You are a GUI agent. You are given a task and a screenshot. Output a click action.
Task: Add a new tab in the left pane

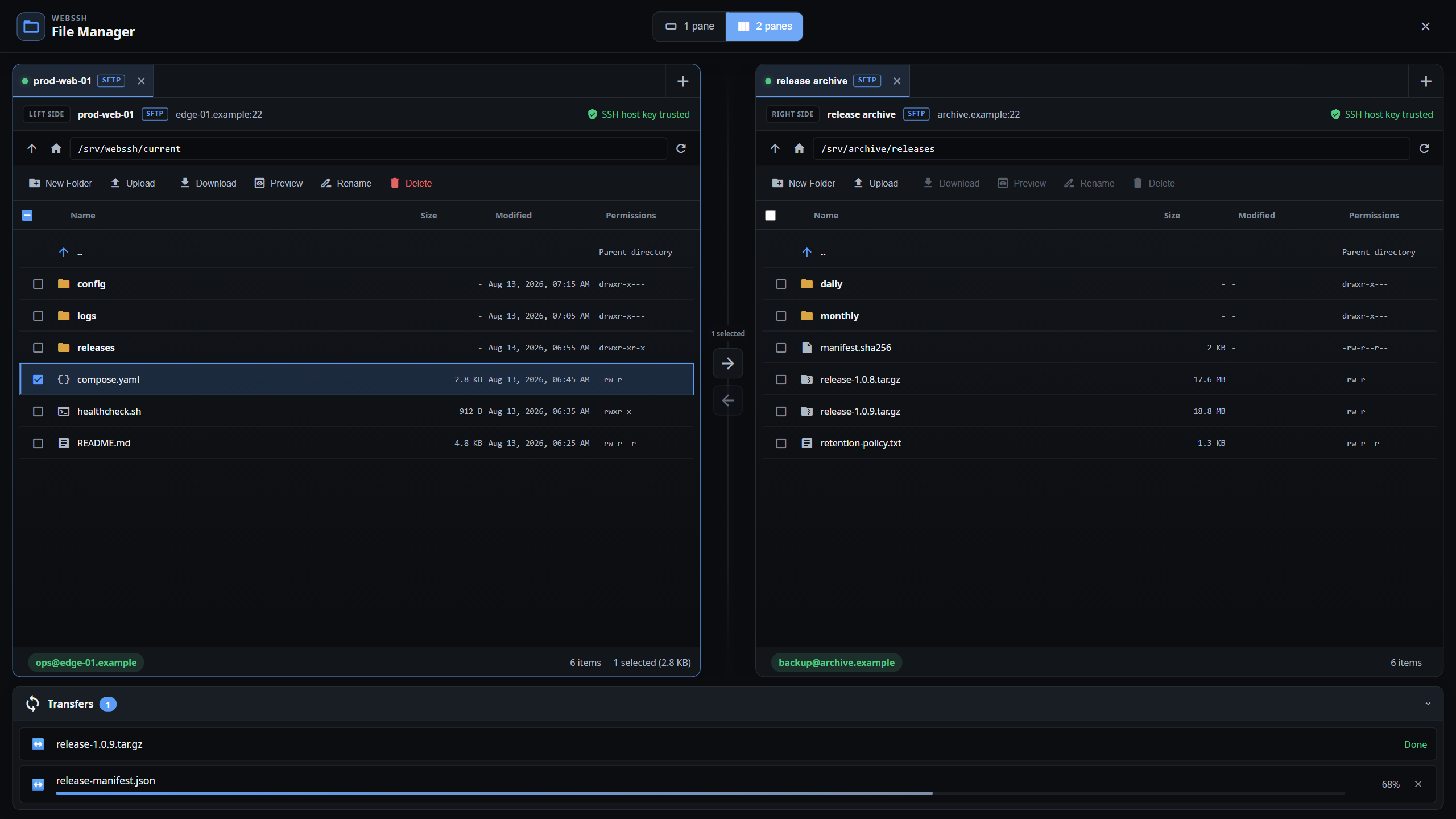(683, 81)
